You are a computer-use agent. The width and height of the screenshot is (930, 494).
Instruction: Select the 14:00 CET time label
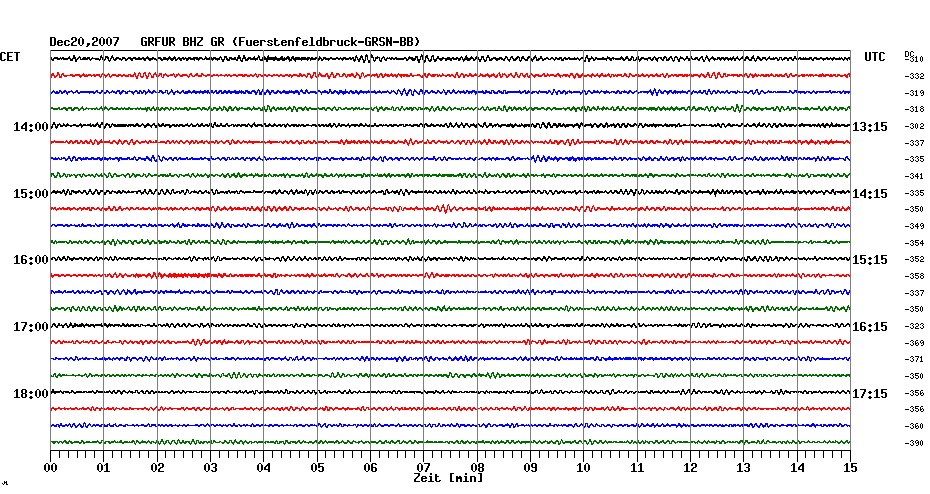point(31,127)
